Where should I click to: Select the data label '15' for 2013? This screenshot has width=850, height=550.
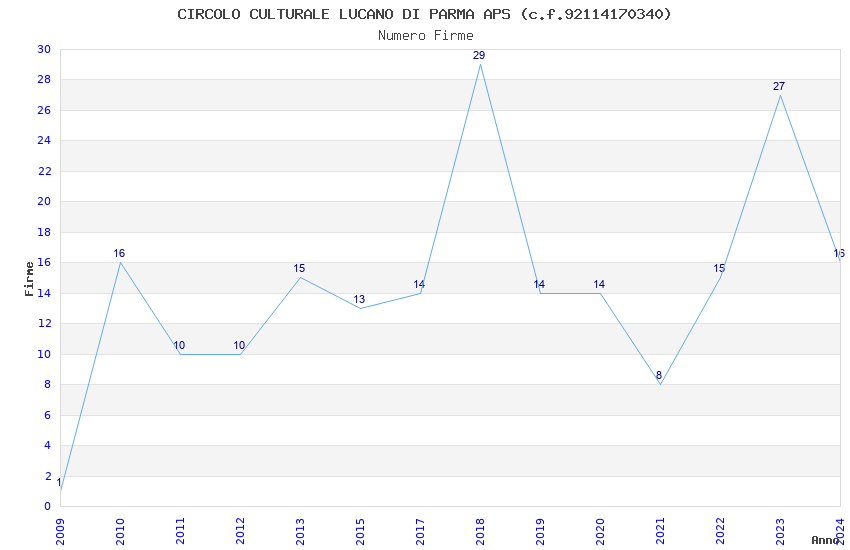pyautogui.click(x=299, y=268)
